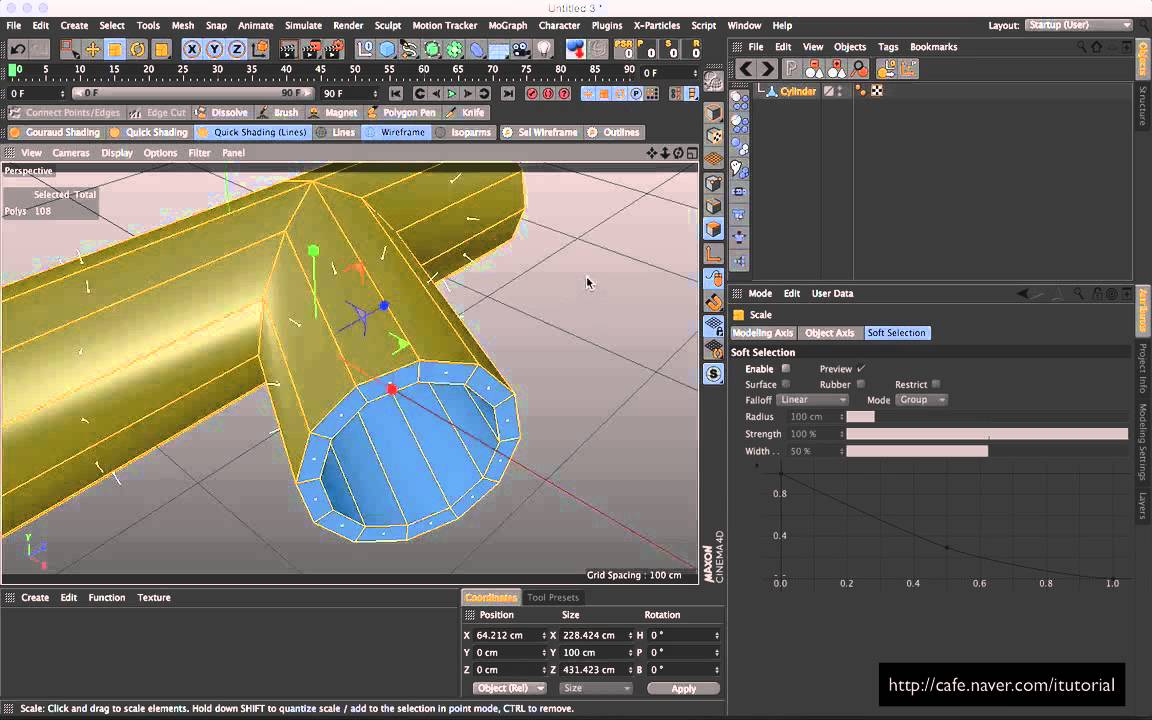Click the Enable Axis L-shaped icon
Screen dimensions: 1152x720
pos(713,253)
